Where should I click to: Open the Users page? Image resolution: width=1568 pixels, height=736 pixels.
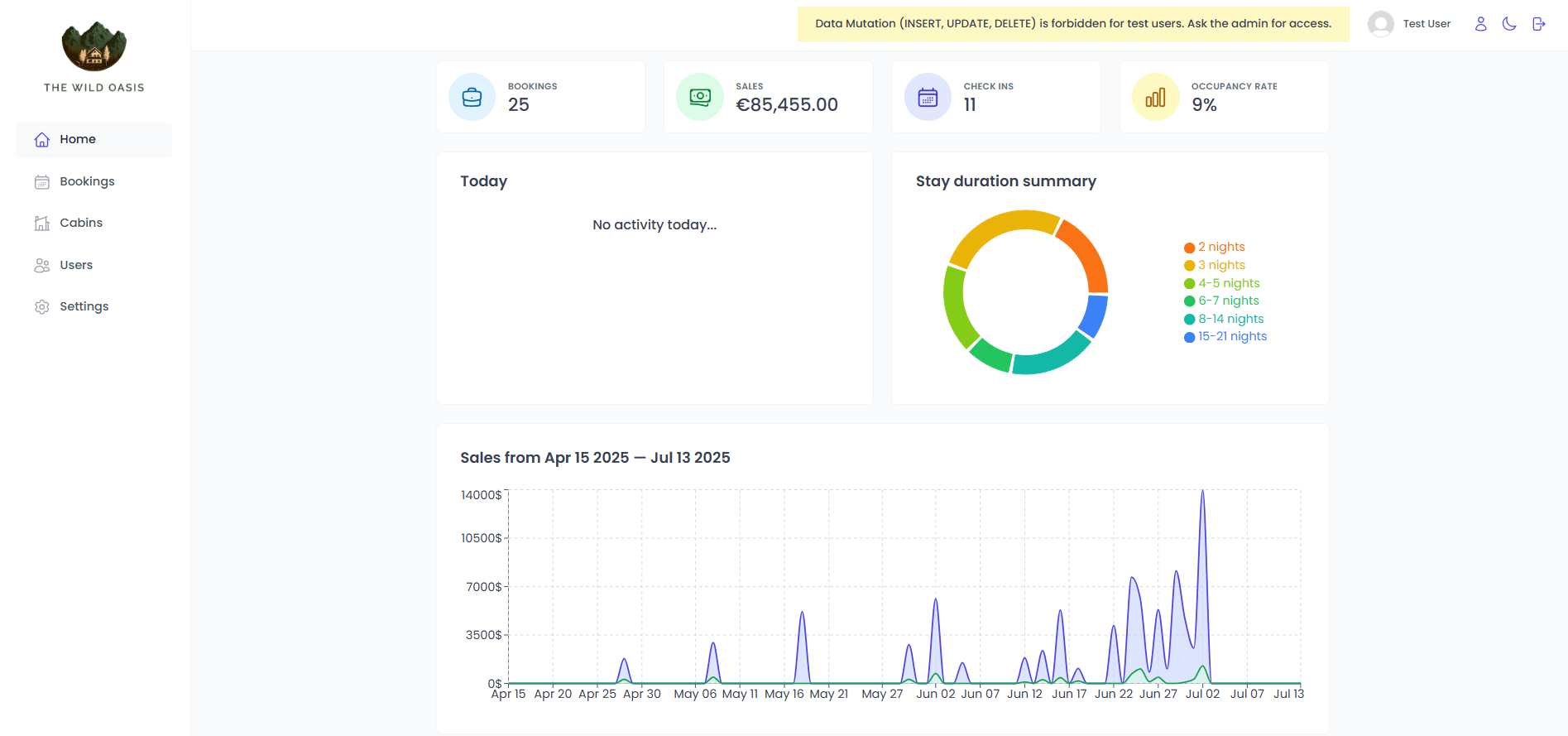76,265
